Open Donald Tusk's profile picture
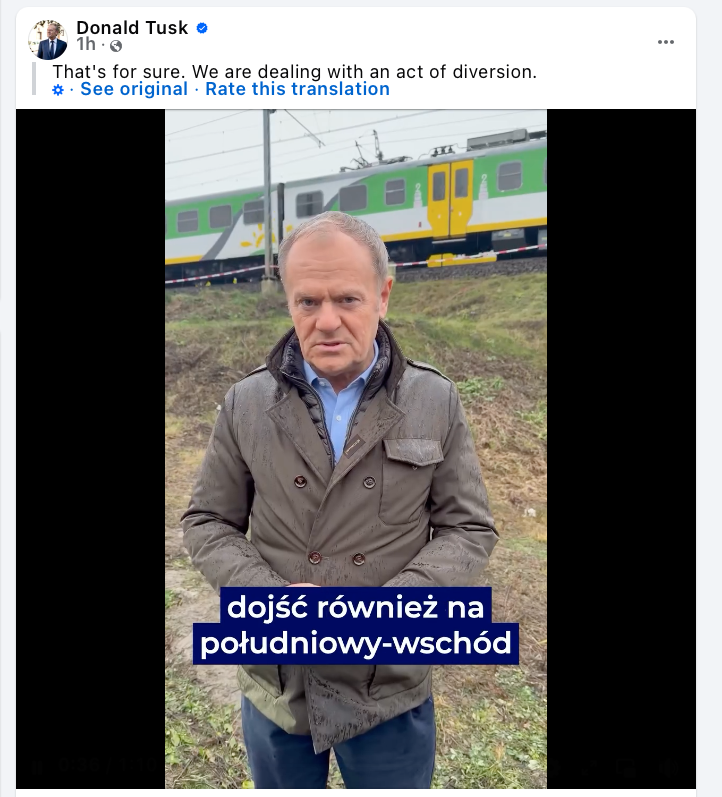The height and width of the screenshot is (797, 722). tap(48, 40)
